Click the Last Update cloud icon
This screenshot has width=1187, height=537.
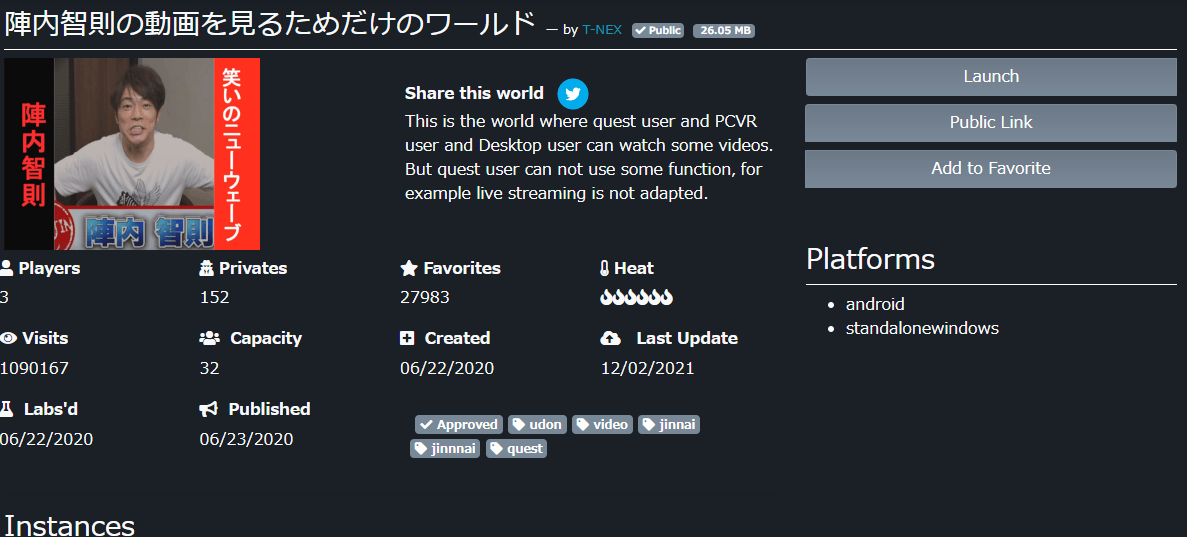(610, 338)
